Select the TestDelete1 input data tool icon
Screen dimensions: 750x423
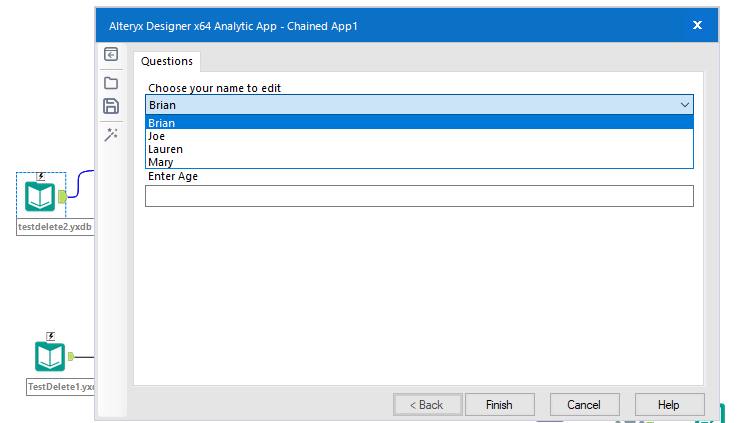(x=49, y=356)
